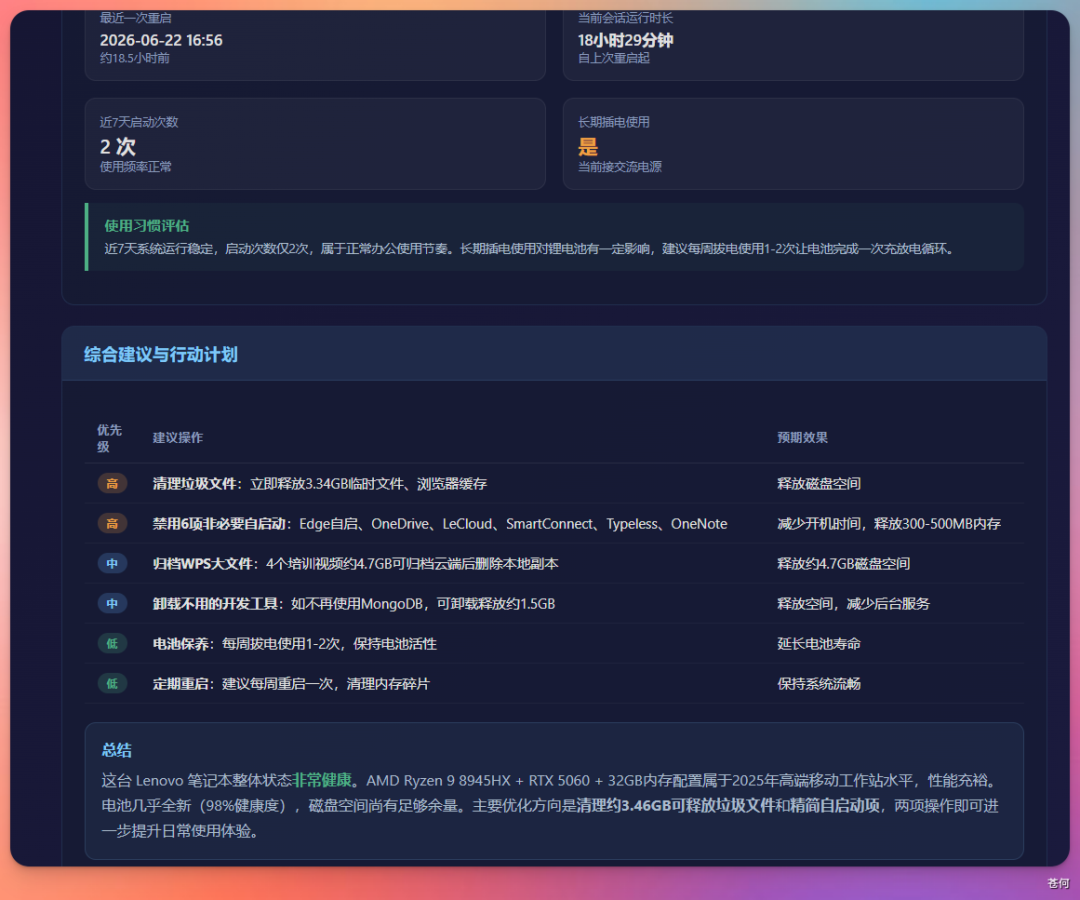Click the 高 badge for 清理垃圾文件
The width and height of the screenshot is (1080, 900).
[x=112, y=483]
